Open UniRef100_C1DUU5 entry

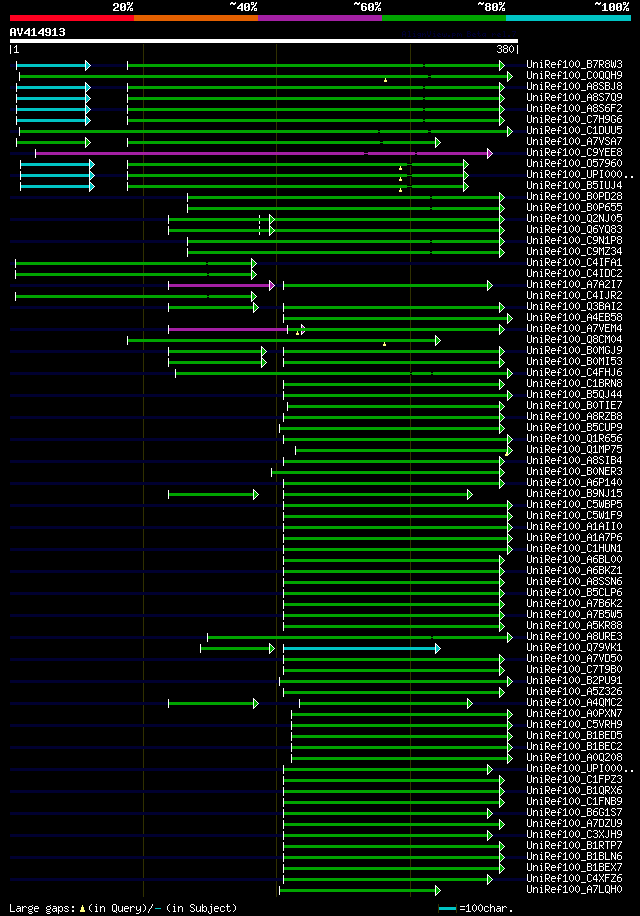click(574, 130)
